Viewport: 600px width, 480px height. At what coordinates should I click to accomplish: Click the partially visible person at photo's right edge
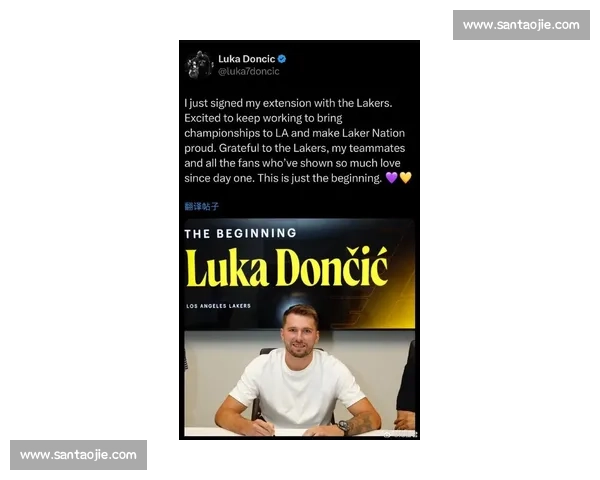point(406,387)
